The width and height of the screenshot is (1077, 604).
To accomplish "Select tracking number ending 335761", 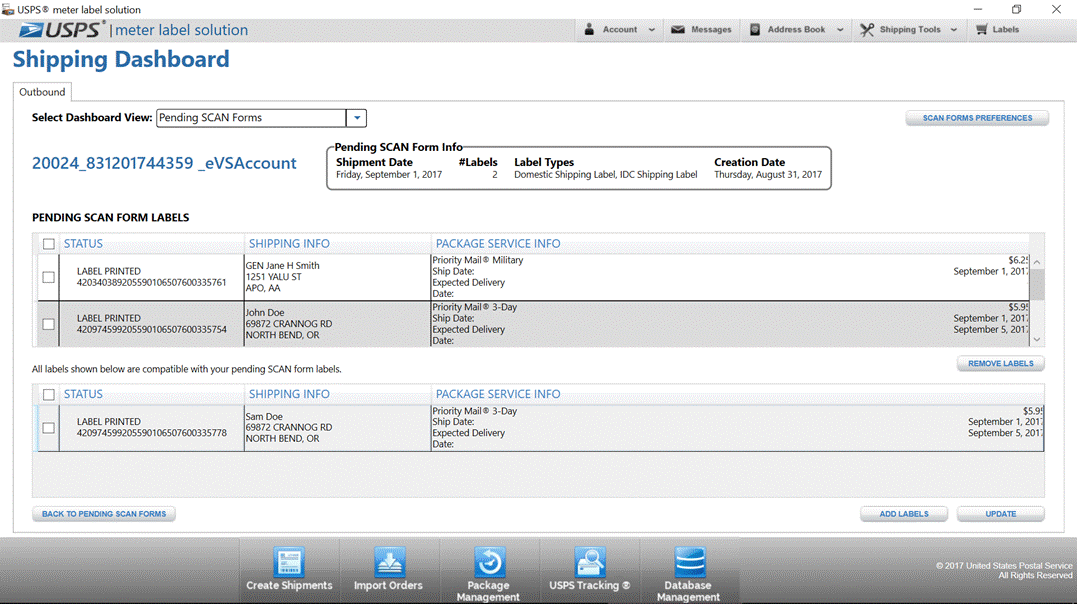I will tap(152, 282).
